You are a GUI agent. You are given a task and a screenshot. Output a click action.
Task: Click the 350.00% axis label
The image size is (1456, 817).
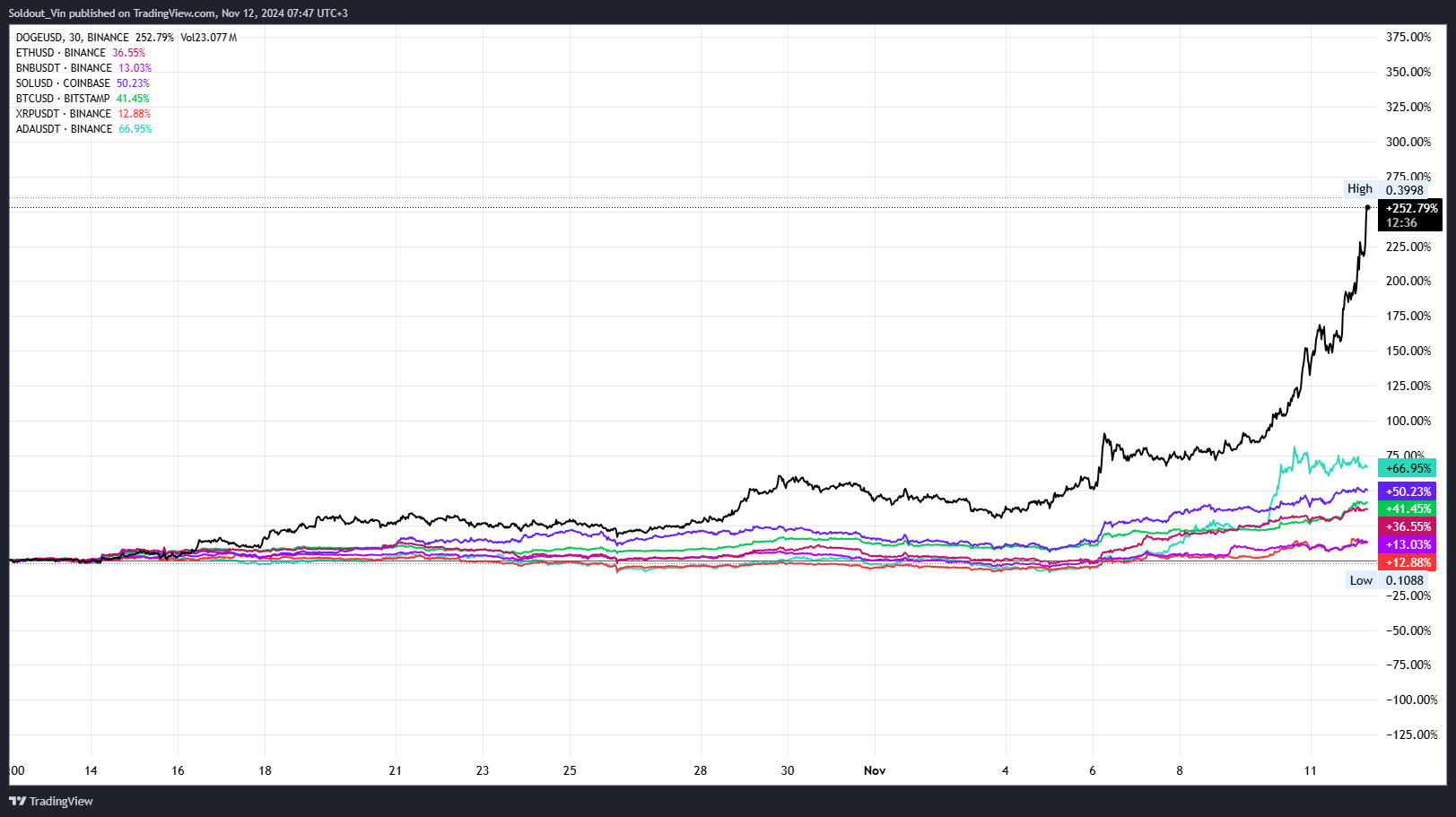coord(1408,72)
